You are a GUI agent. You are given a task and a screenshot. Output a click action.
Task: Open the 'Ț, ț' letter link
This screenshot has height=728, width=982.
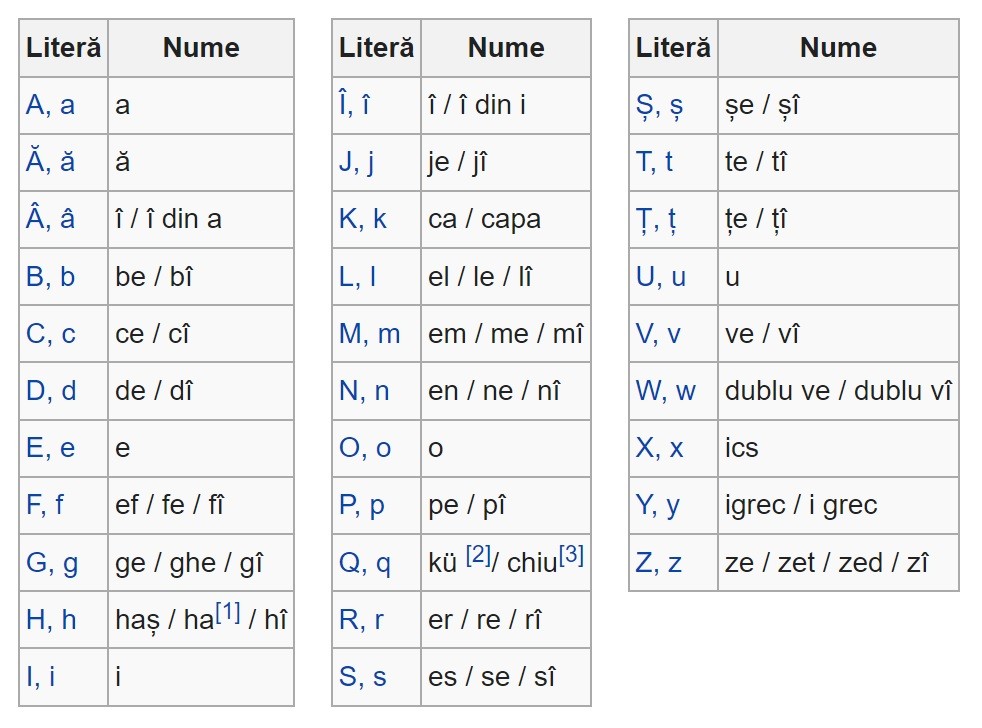coord(657,219)
